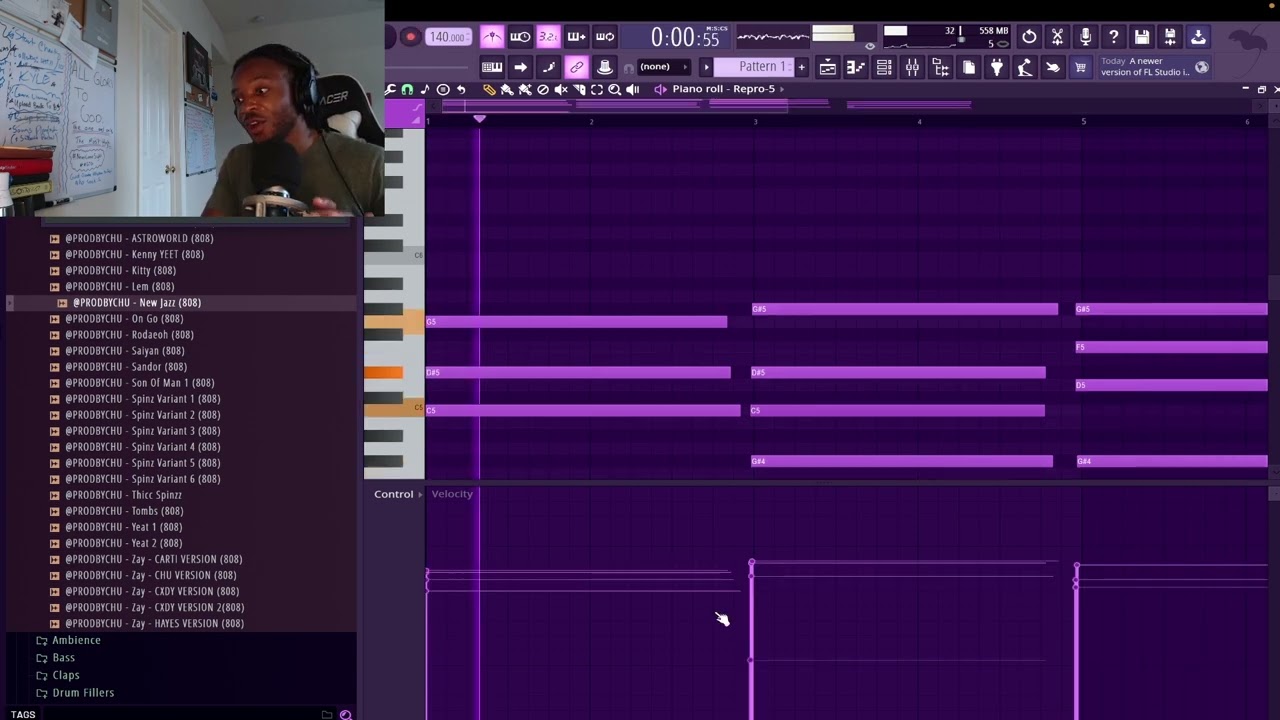This screenshot has width=1280, height=720.
Task: Choose the Select marquee tool
Action: (x=597, y=89)
